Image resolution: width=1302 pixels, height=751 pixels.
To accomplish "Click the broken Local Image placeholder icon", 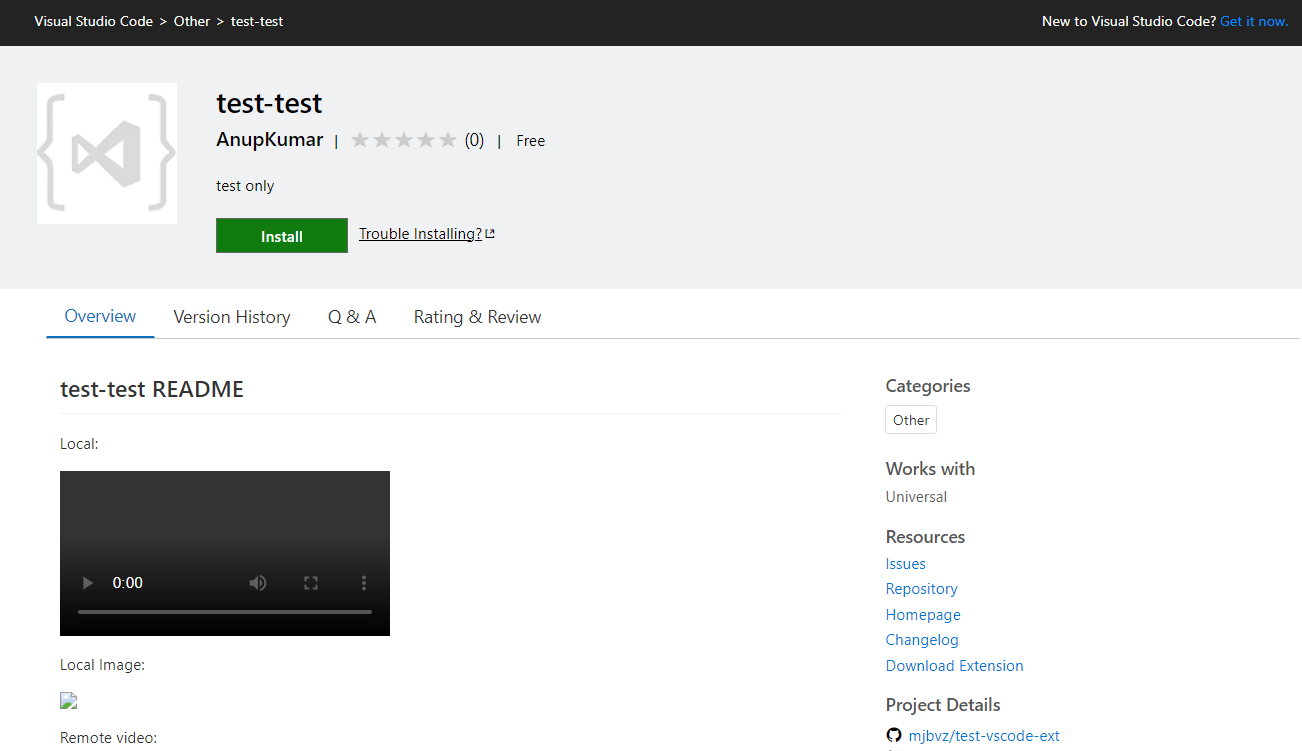I will (68, 700).
